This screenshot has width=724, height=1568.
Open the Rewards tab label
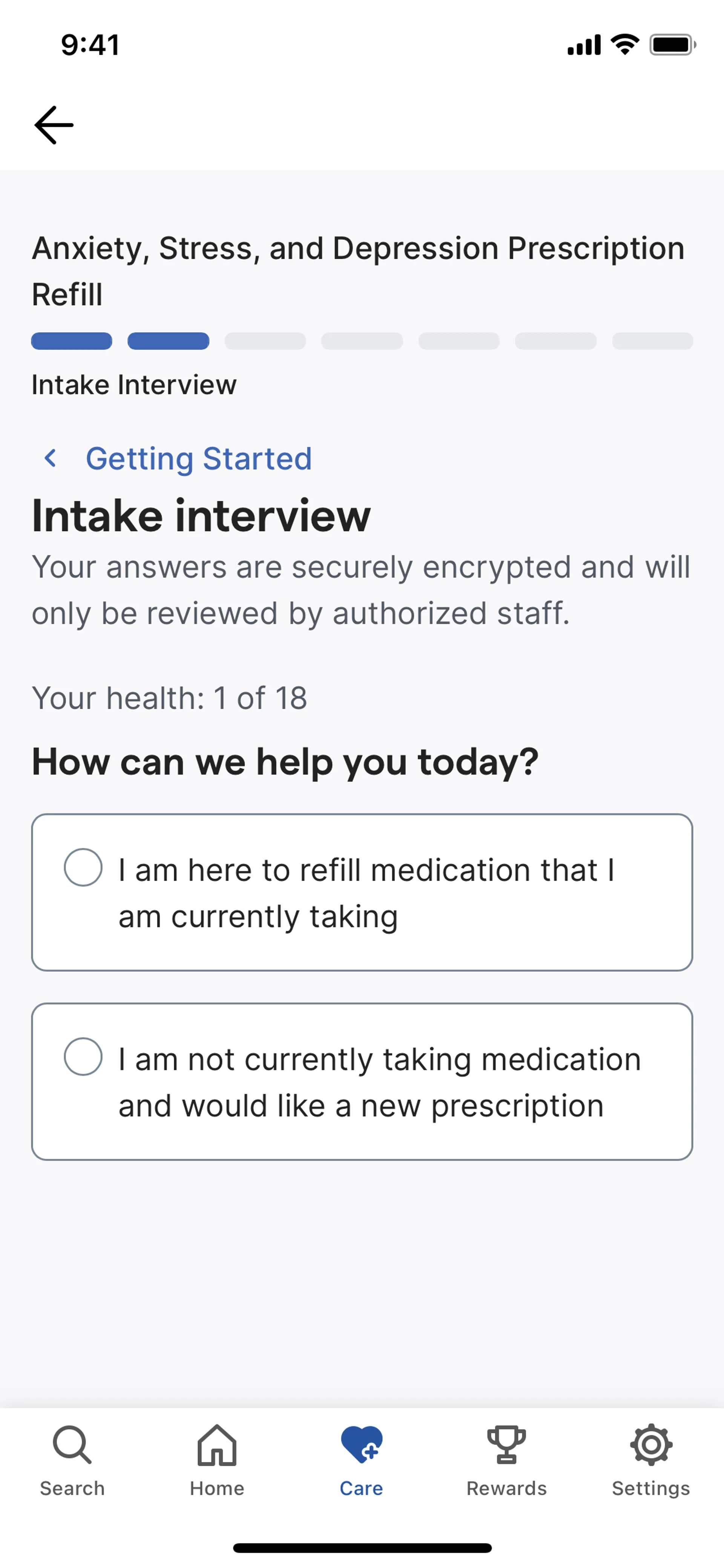[506, 1488]
